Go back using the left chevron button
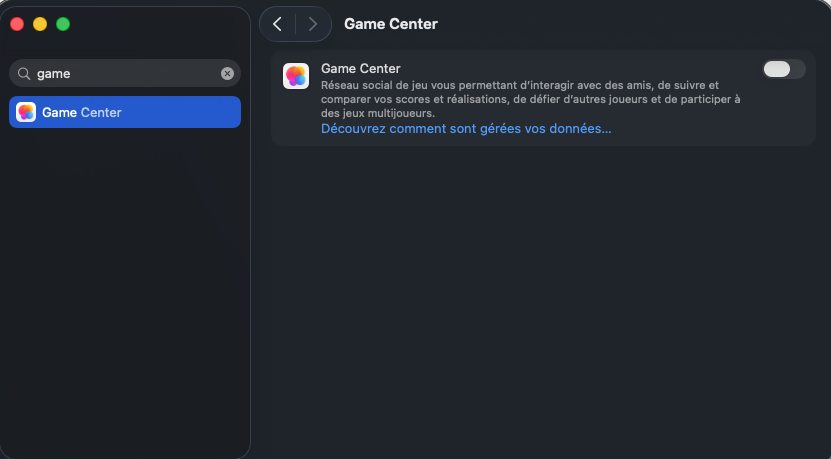The image size is (831, 459). click(x=277, y=24)
